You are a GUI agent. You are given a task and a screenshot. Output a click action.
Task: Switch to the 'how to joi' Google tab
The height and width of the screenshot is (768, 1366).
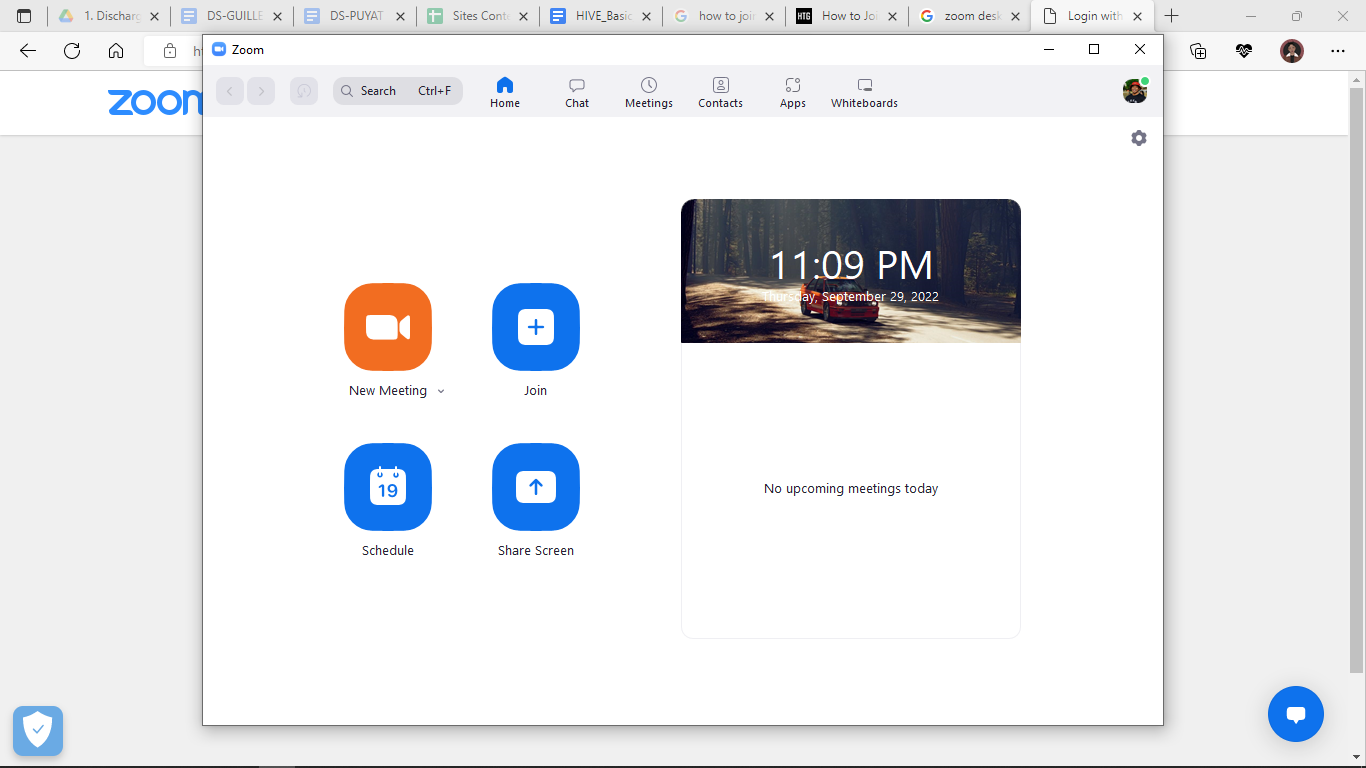tap(724, 16)
